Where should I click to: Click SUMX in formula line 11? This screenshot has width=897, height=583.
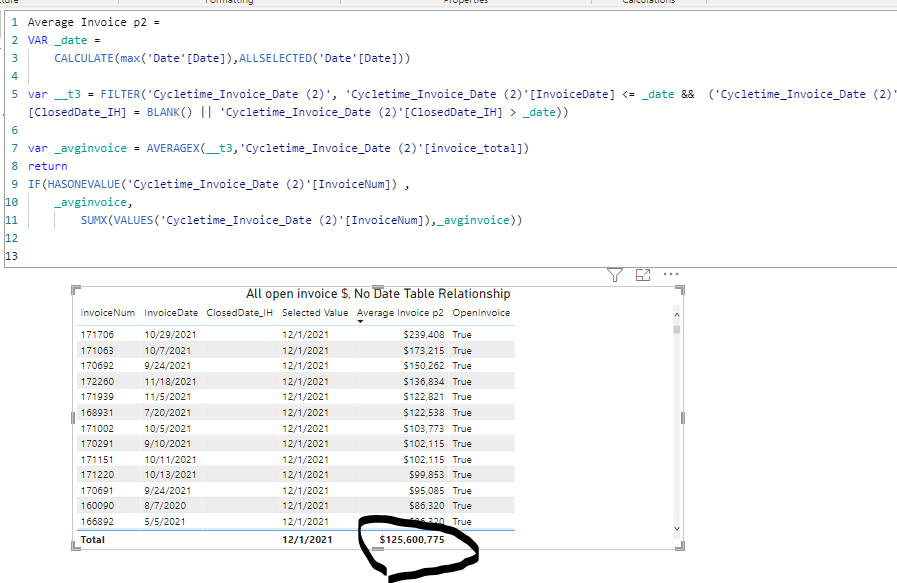click(x=94, y=220)
